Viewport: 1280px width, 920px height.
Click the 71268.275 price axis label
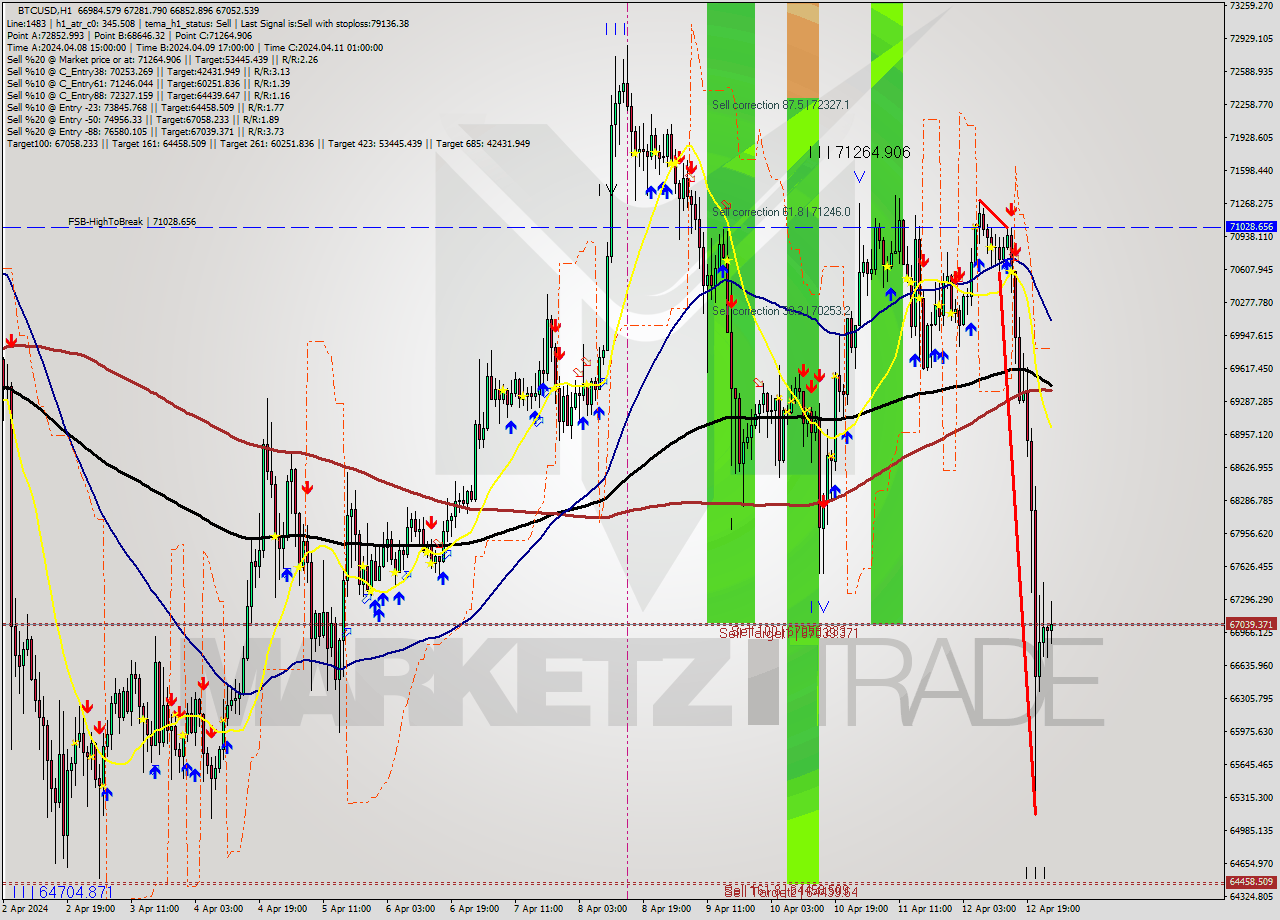pyautogui.click(x=1253, y=203)
